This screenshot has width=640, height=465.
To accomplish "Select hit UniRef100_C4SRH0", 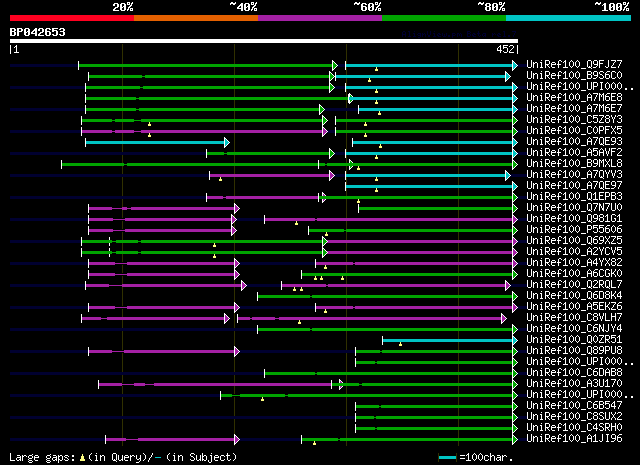I will coord(574,428).
